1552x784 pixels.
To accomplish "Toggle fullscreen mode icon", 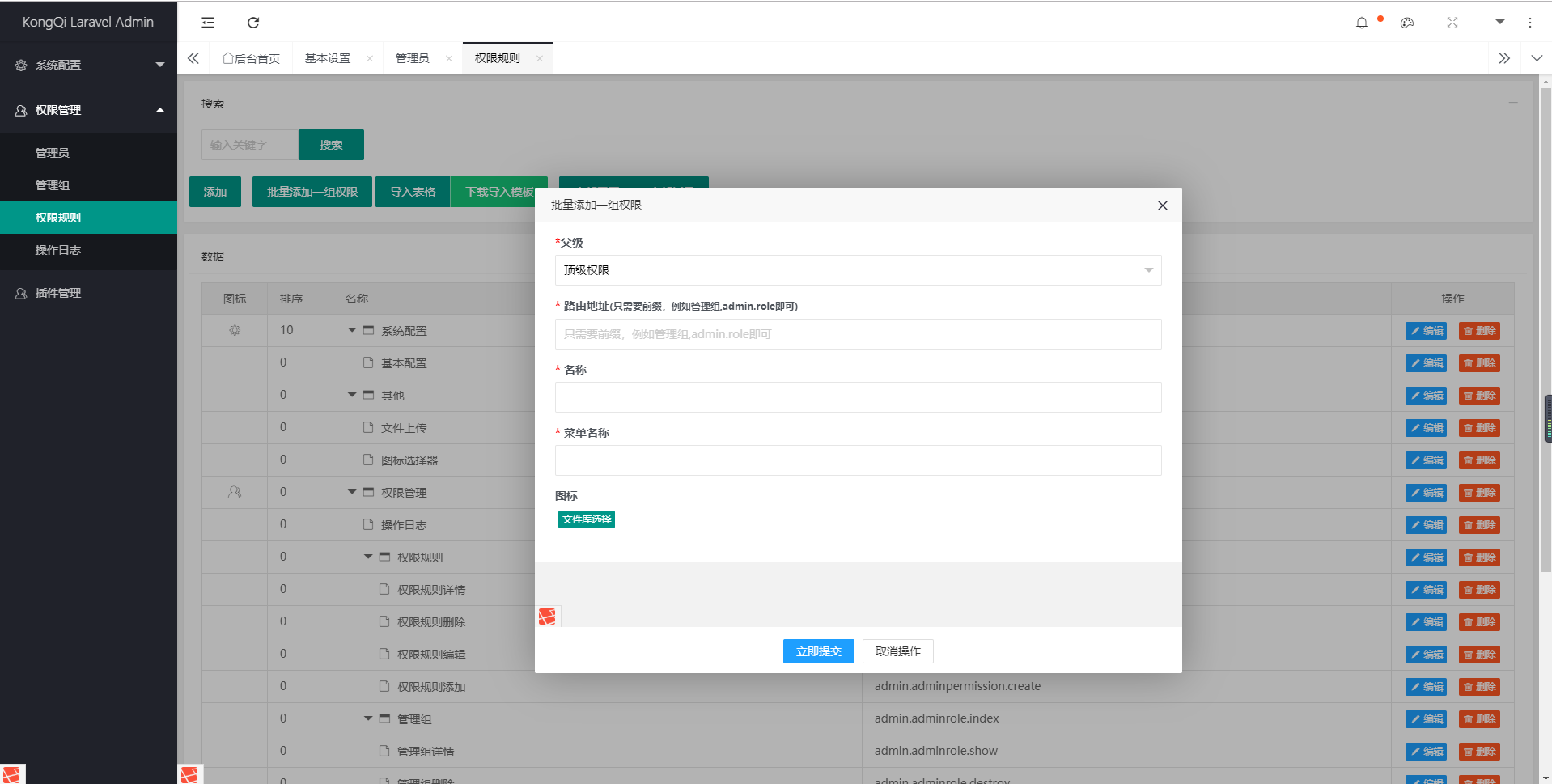I will pyautogui.click(x=1452, y=23).
